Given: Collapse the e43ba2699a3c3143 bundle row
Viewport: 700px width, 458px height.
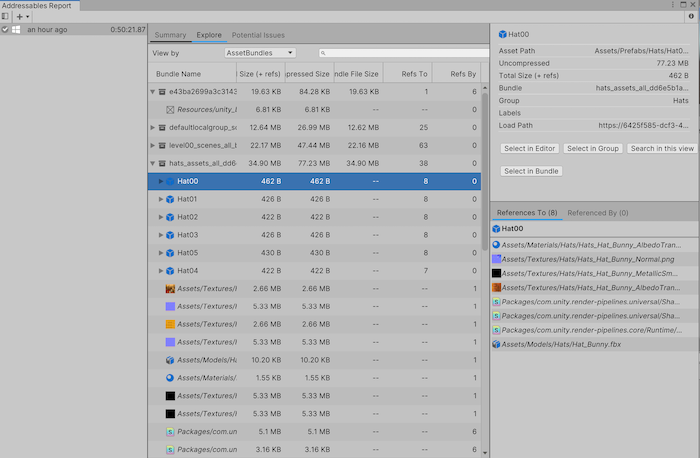Looking at the screenshot, I should point(153,91).
